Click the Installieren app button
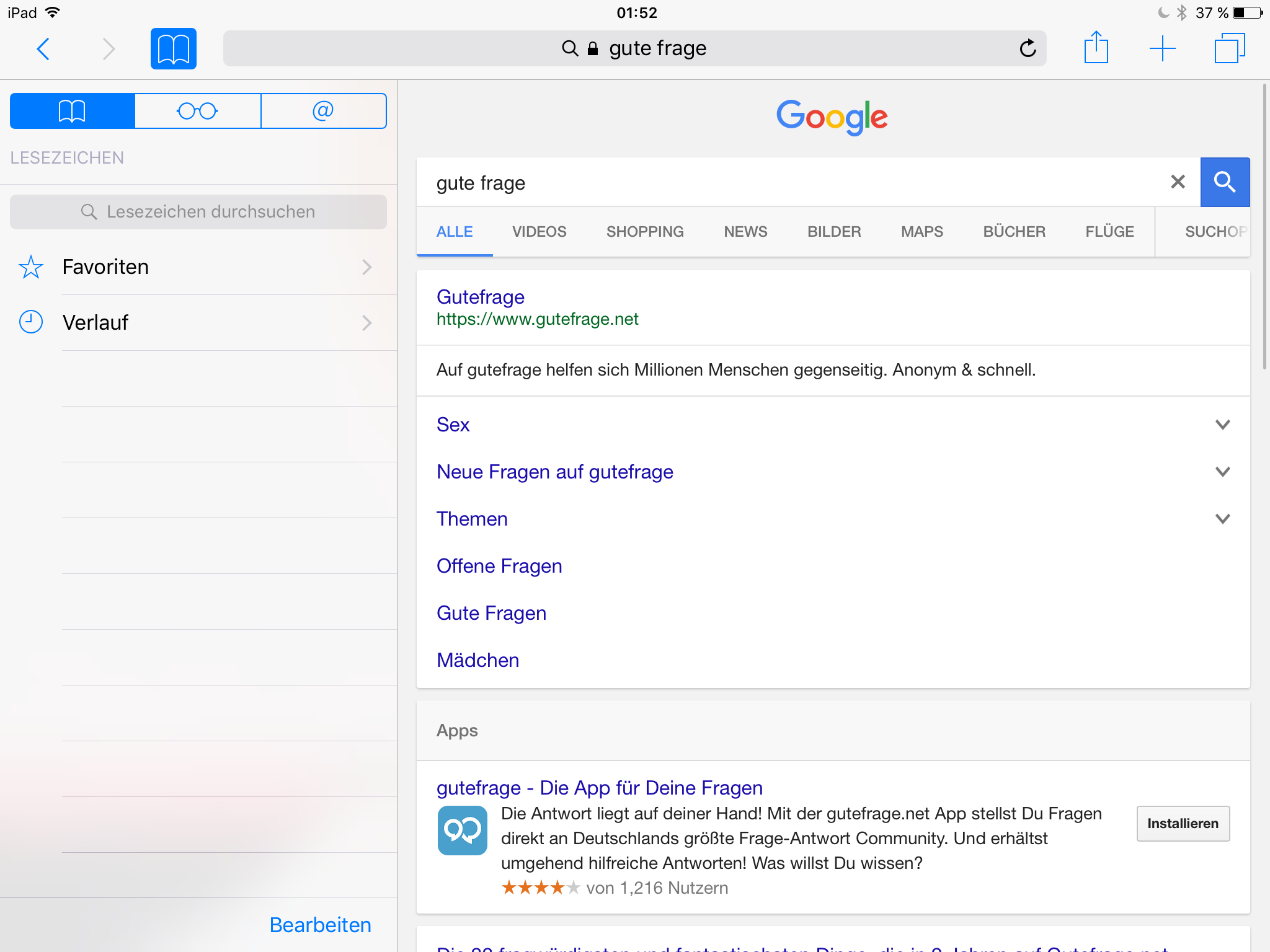Image resolution: width=1270 pixels, height=952 pixels. point(1183,824)
